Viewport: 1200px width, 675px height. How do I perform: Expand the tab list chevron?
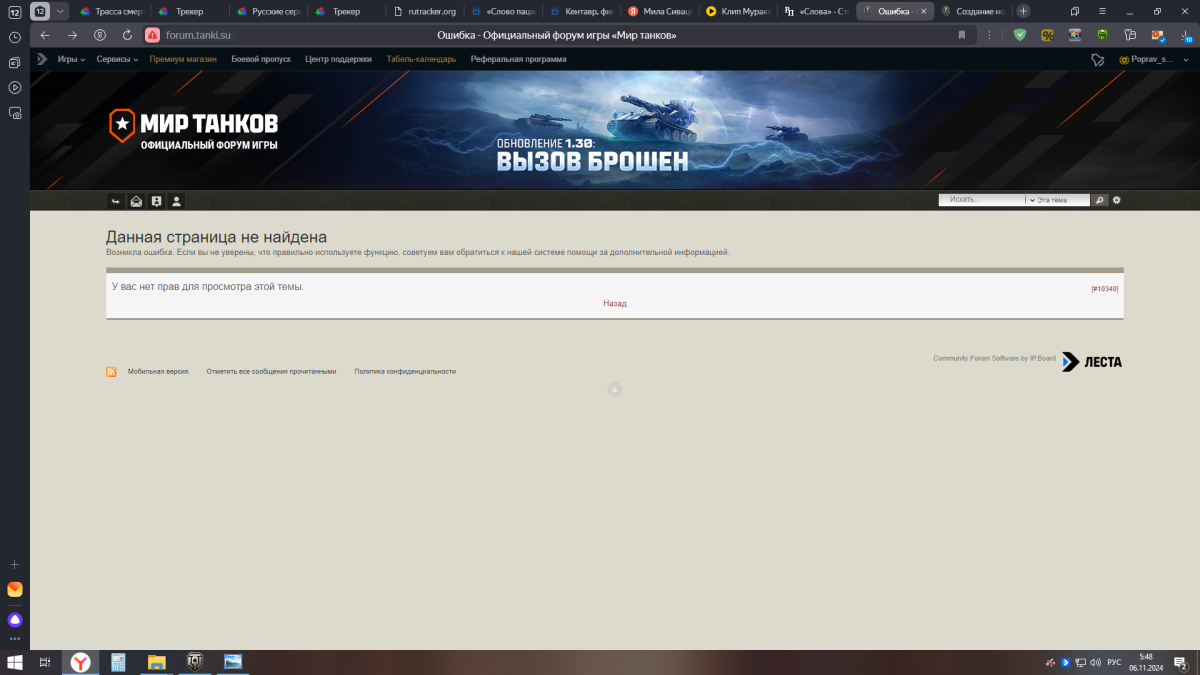(61, 11)
